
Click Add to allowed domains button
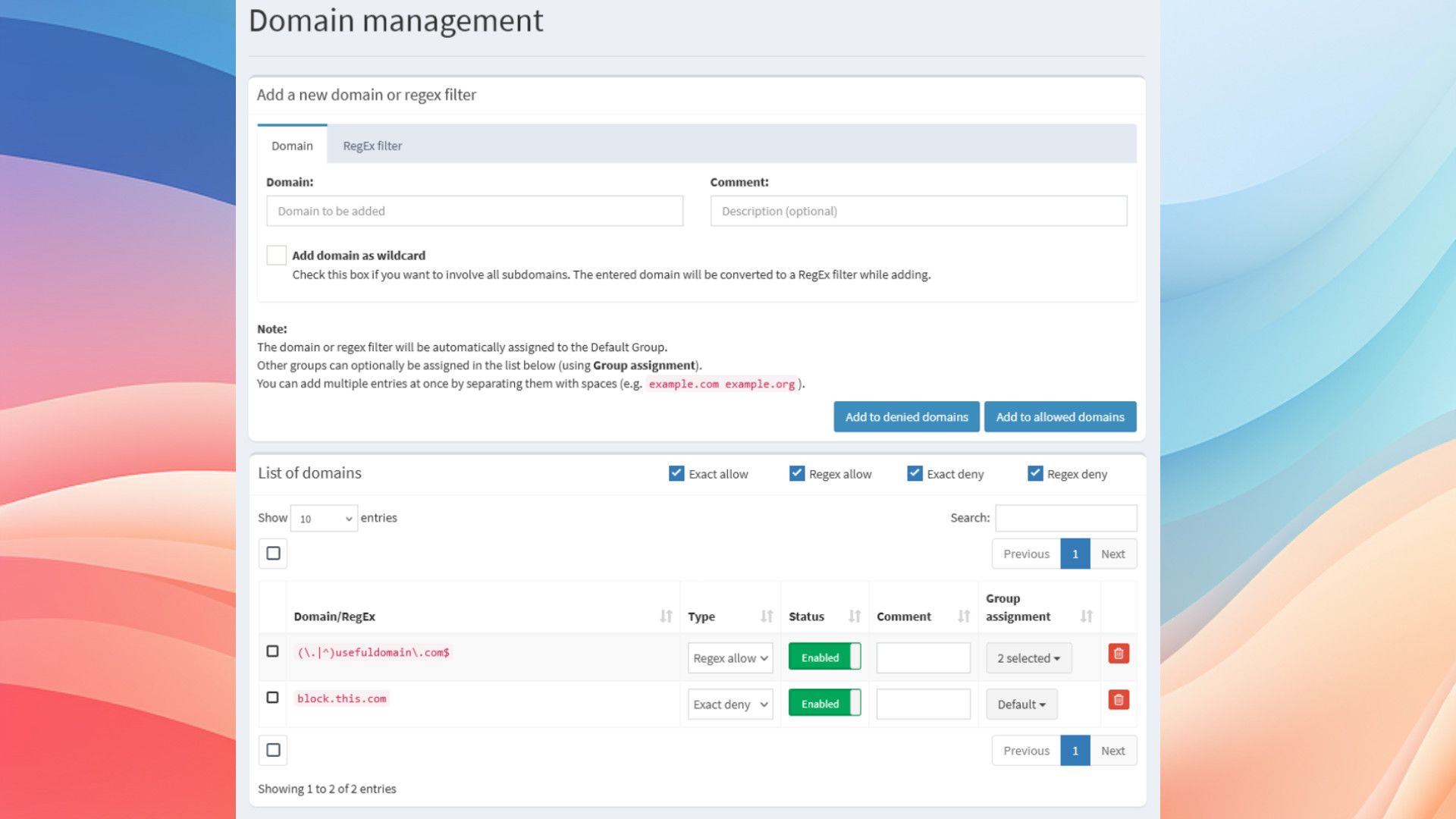(1060, 417)
